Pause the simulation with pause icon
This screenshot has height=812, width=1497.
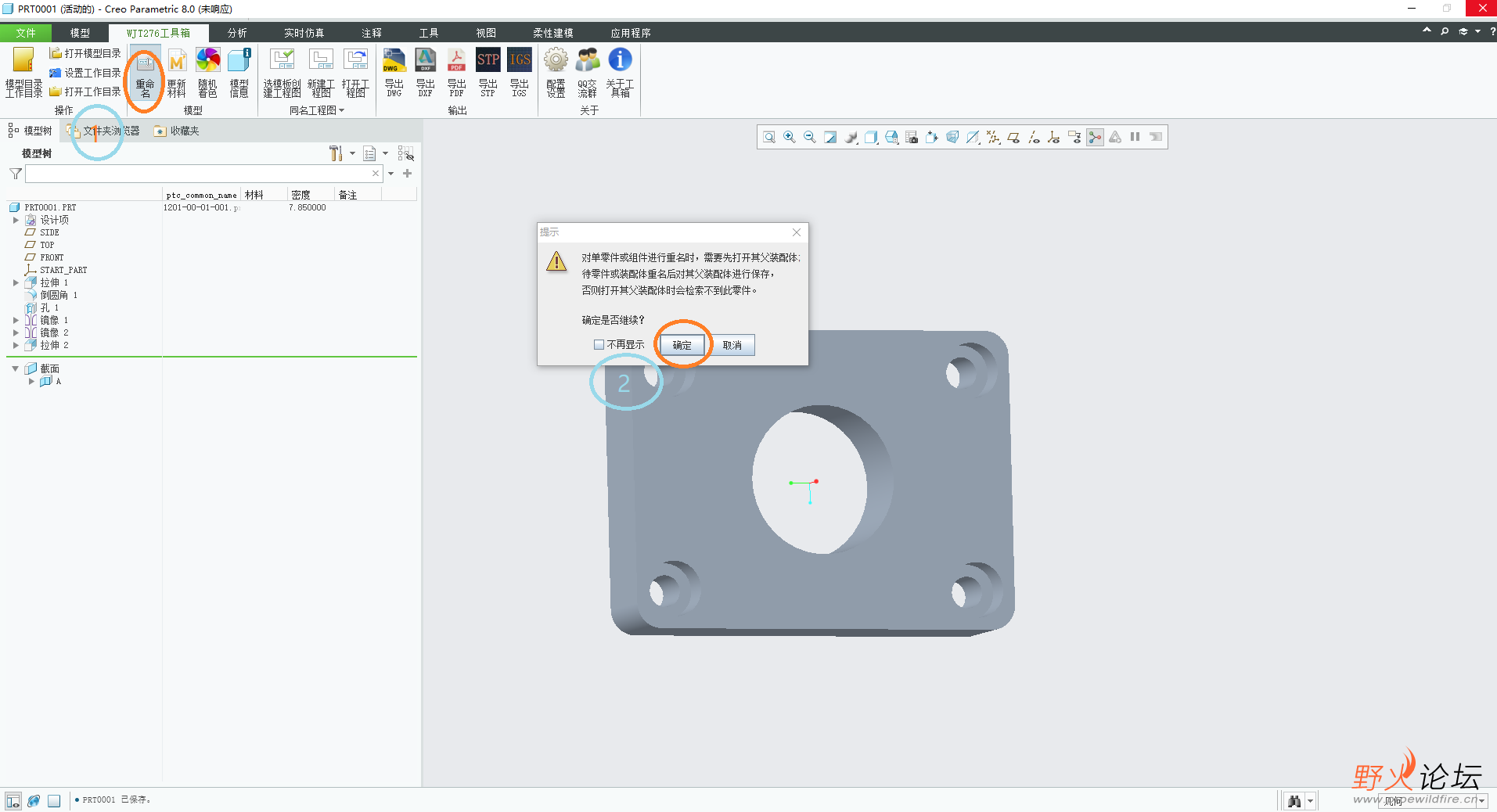click(1135, 137)
